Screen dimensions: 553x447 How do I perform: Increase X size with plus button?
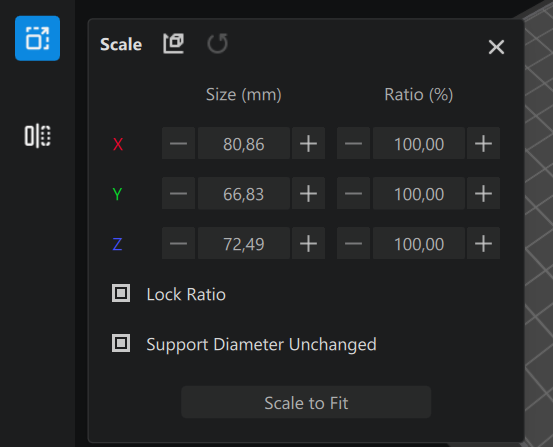coord(309,143)
